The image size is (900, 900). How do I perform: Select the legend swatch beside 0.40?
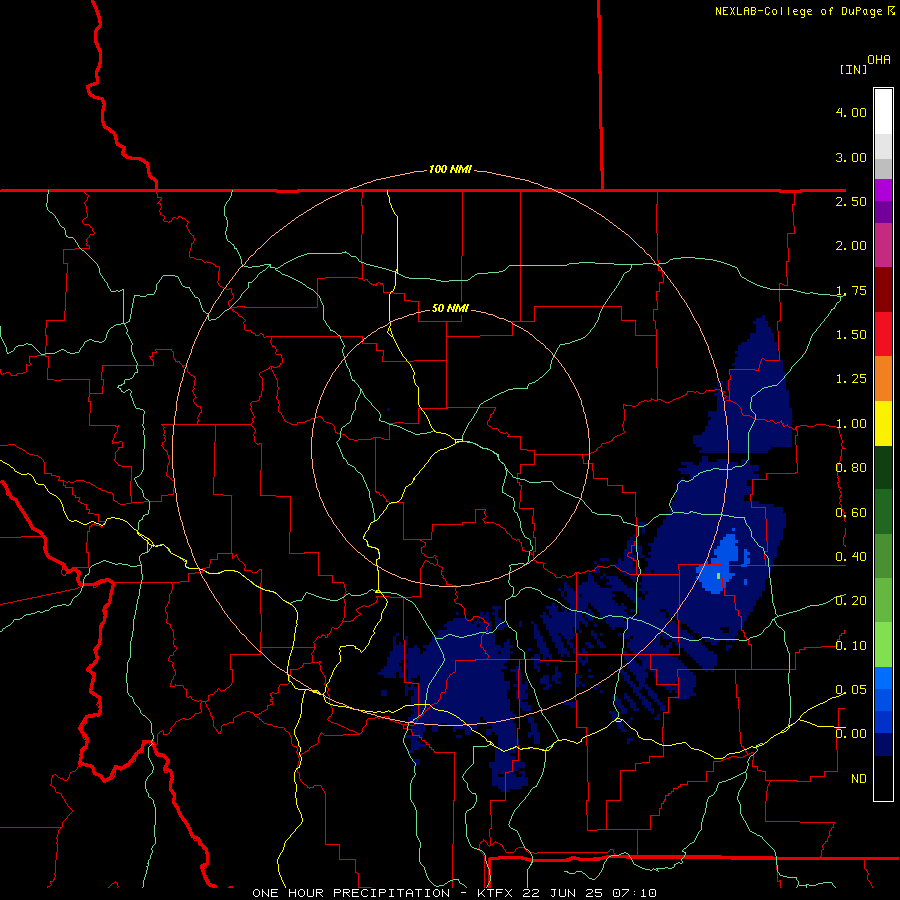883,556
